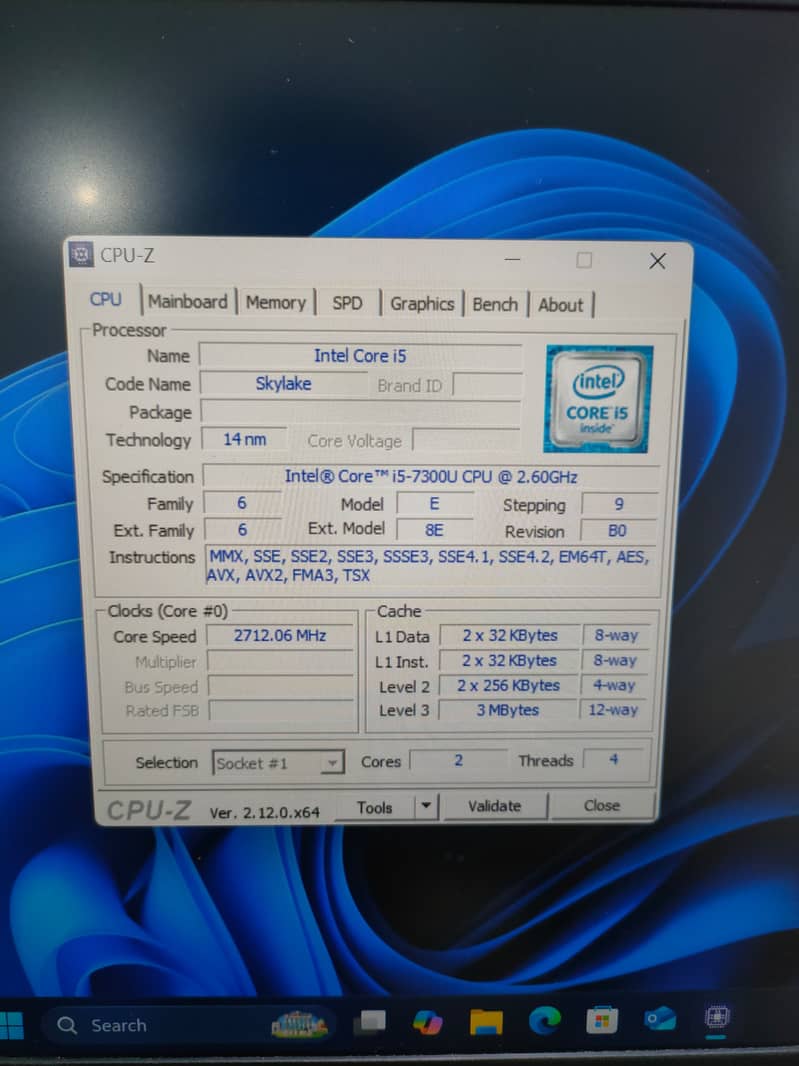799x1066 pixels.
Task: Click the empty Multiplier field
Action: [280, 661]
